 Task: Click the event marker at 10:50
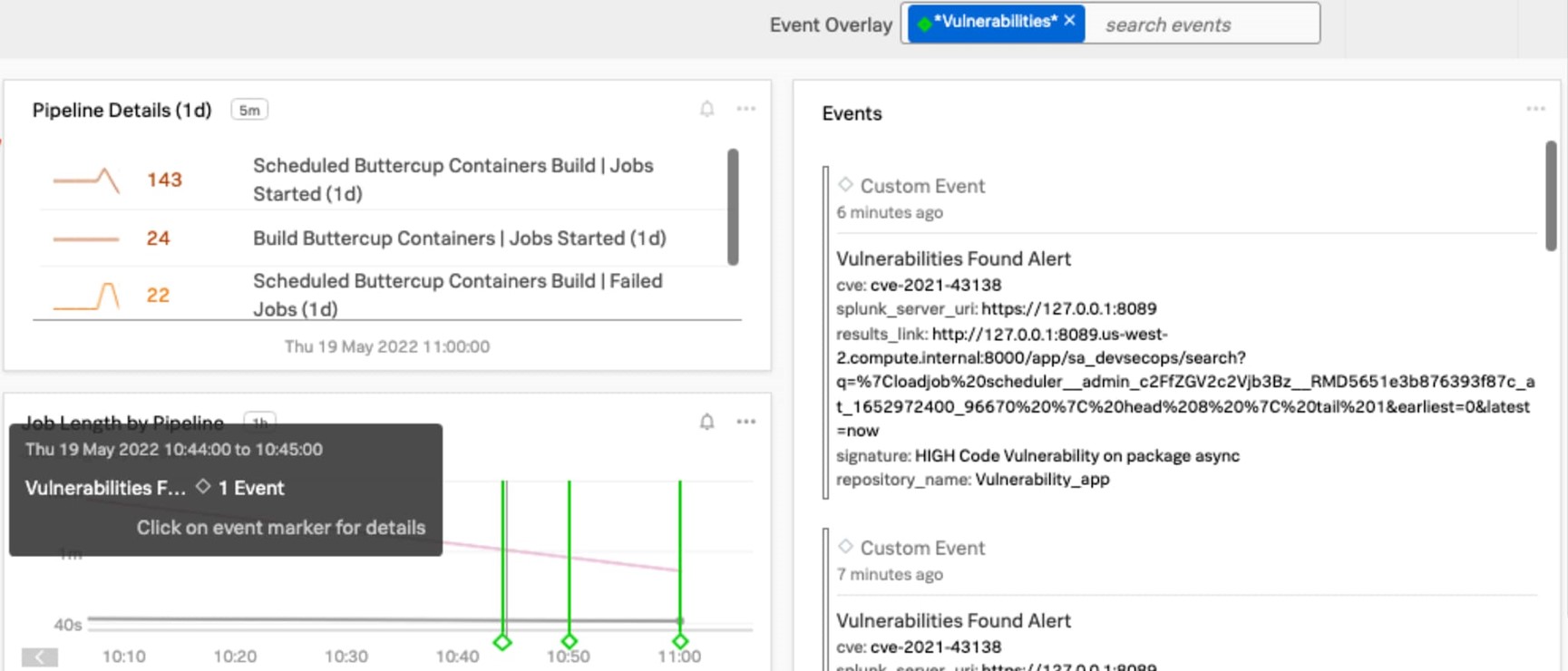coord(570,642)
